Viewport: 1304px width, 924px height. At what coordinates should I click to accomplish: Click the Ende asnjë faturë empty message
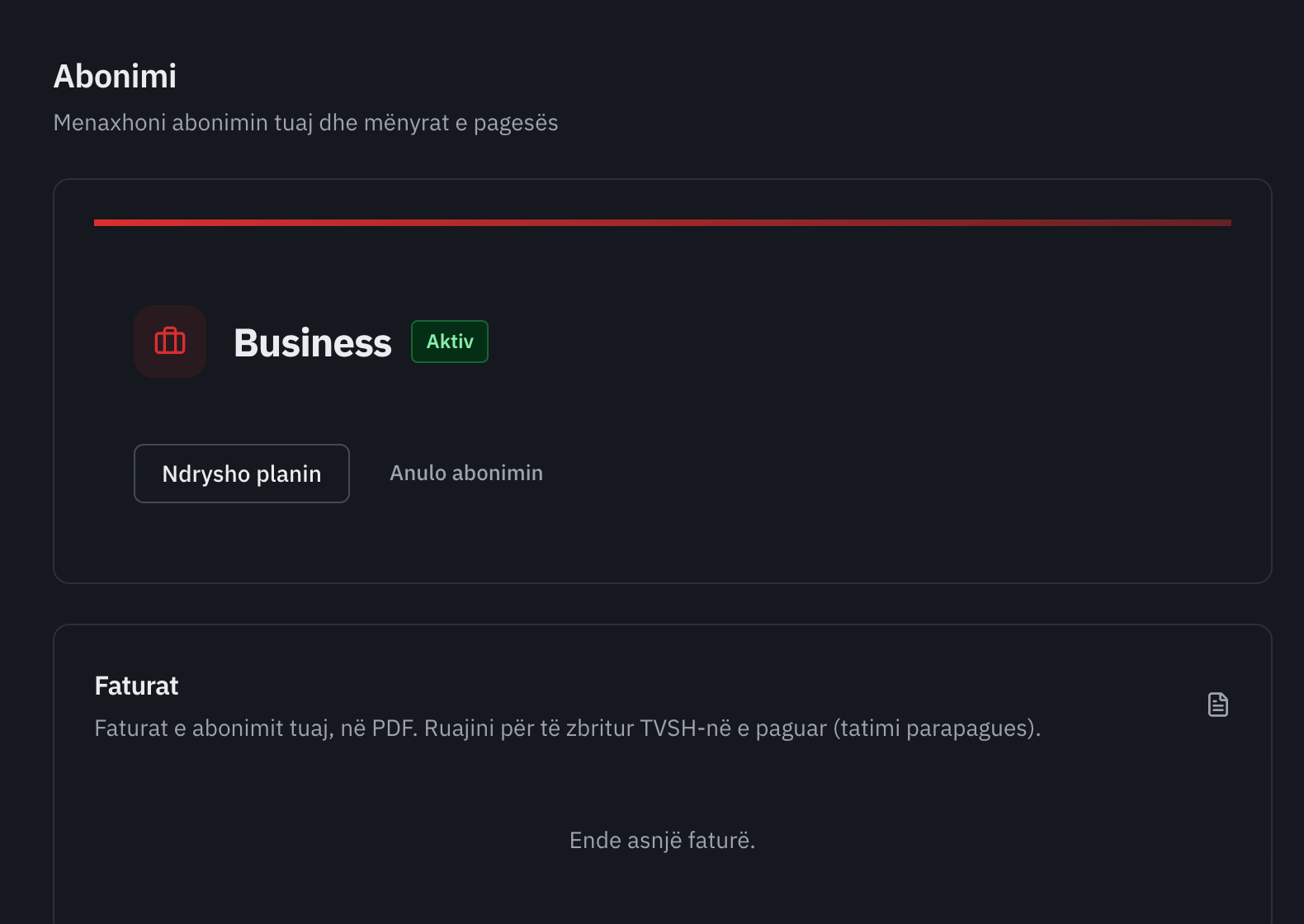[x=663, y=840]
